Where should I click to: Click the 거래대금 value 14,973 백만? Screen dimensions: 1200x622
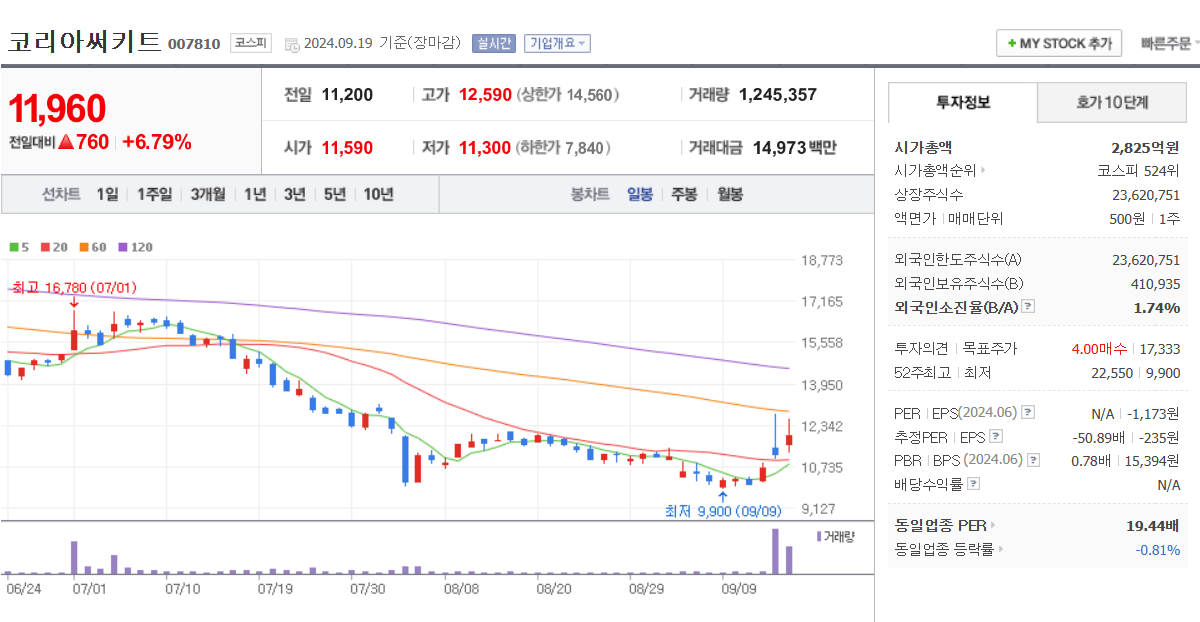[x=795, y=148]
